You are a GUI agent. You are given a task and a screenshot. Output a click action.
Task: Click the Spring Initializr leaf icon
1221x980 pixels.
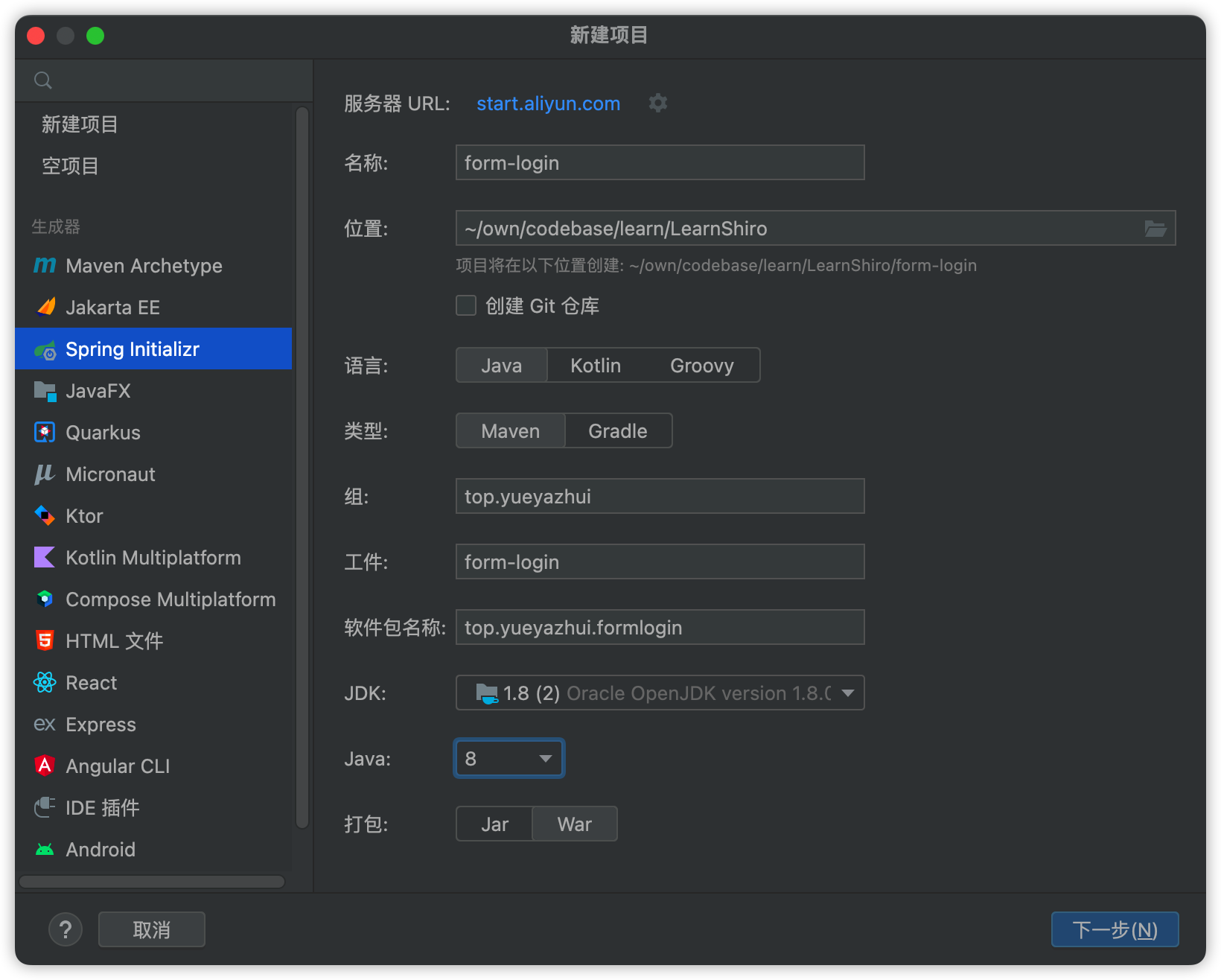(45, 349)
